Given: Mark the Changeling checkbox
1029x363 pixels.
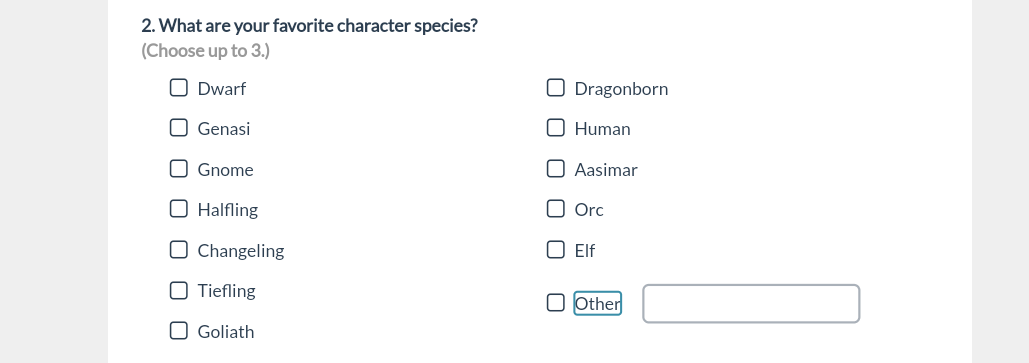Looking at the screenshot, I should point(178,249).
